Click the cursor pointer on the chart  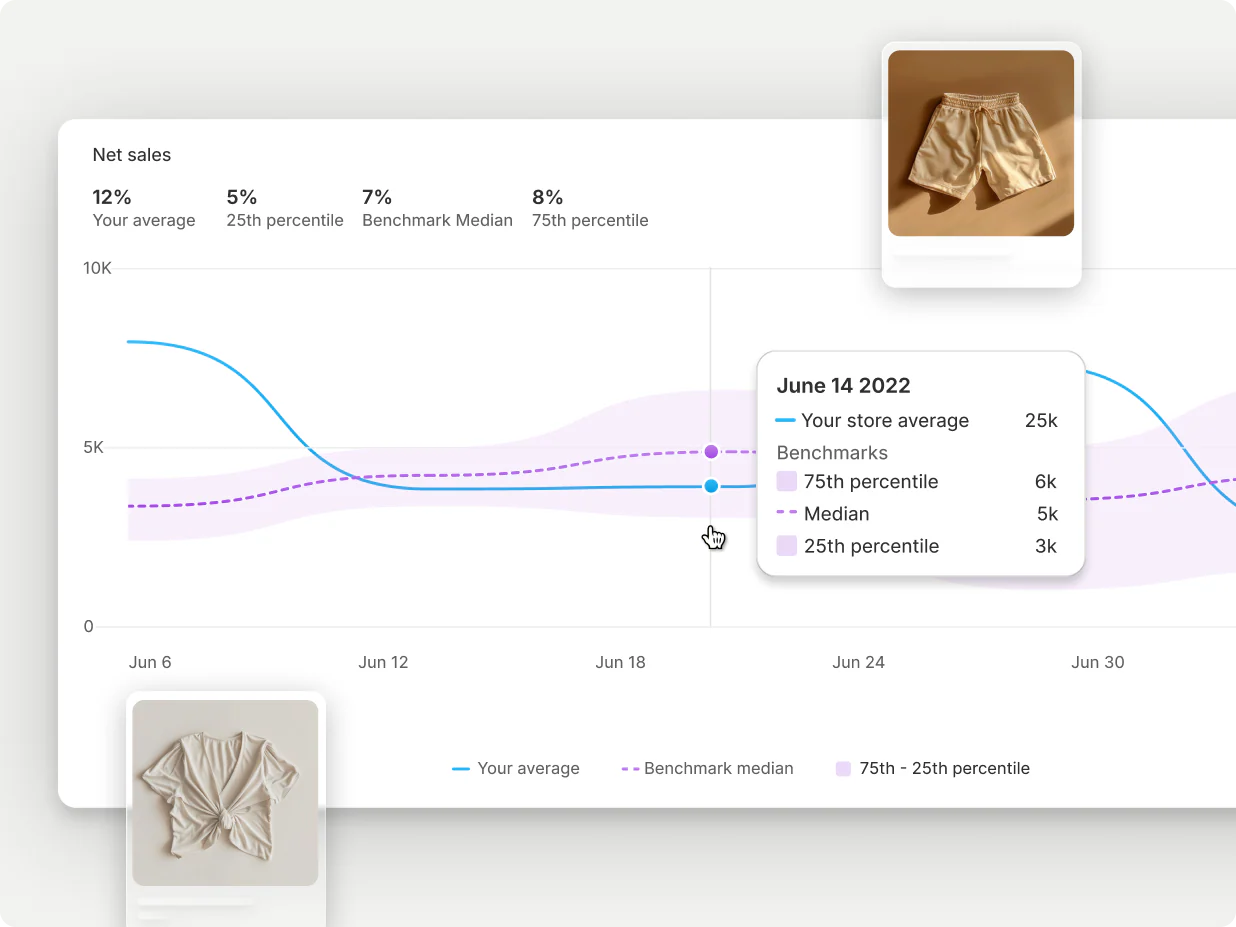(712, 537)
